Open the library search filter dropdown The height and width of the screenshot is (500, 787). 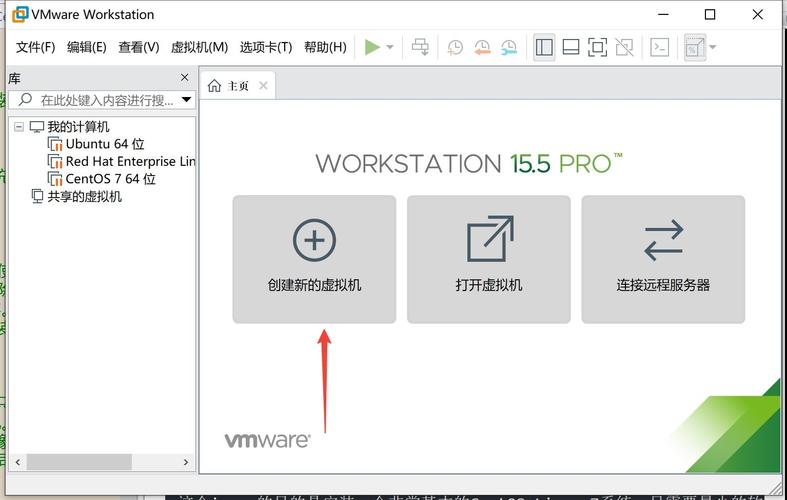point(186,99)
